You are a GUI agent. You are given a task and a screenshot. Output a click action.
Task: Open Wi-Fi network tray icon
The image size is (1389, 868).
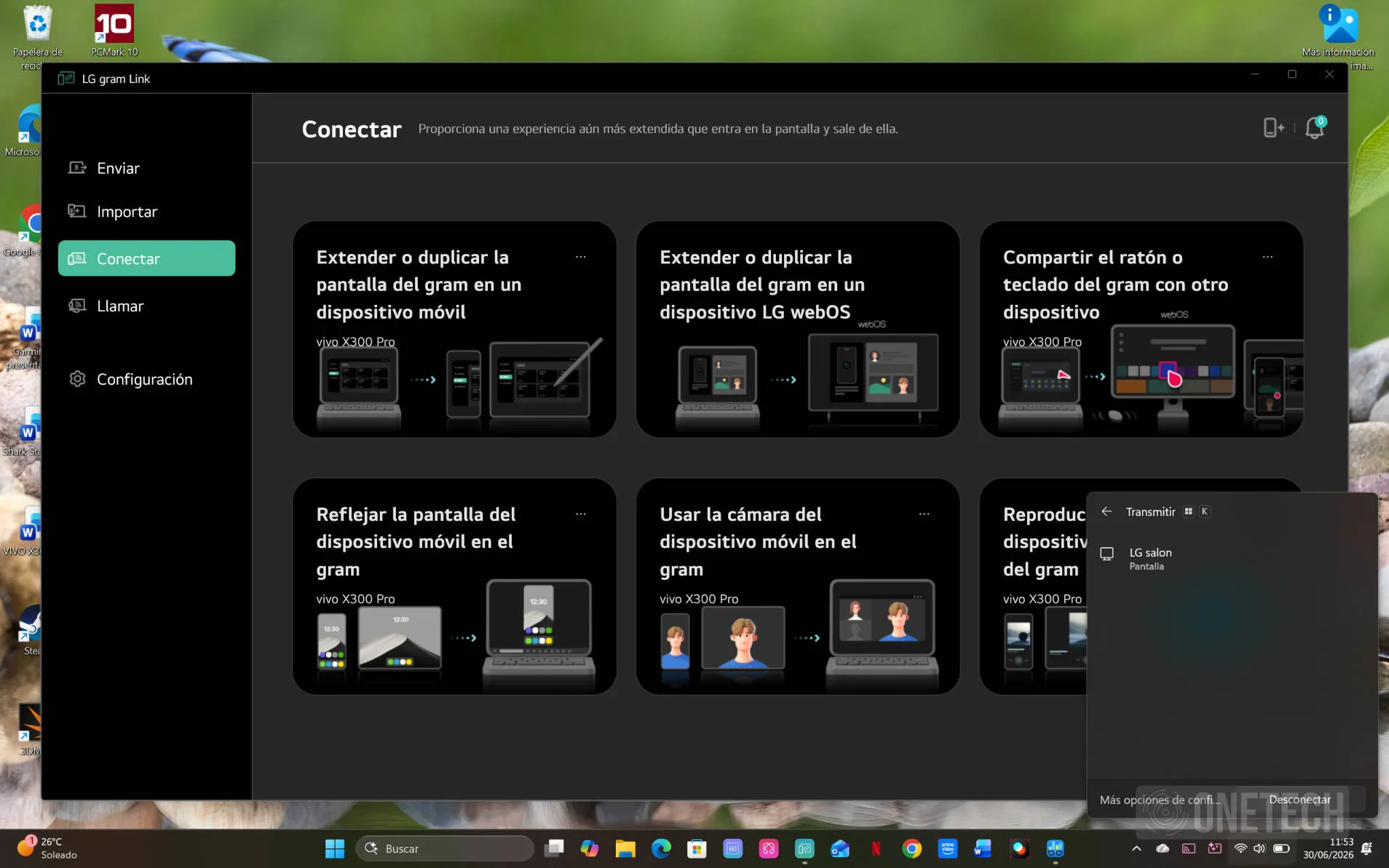[x=1240, y=848]
